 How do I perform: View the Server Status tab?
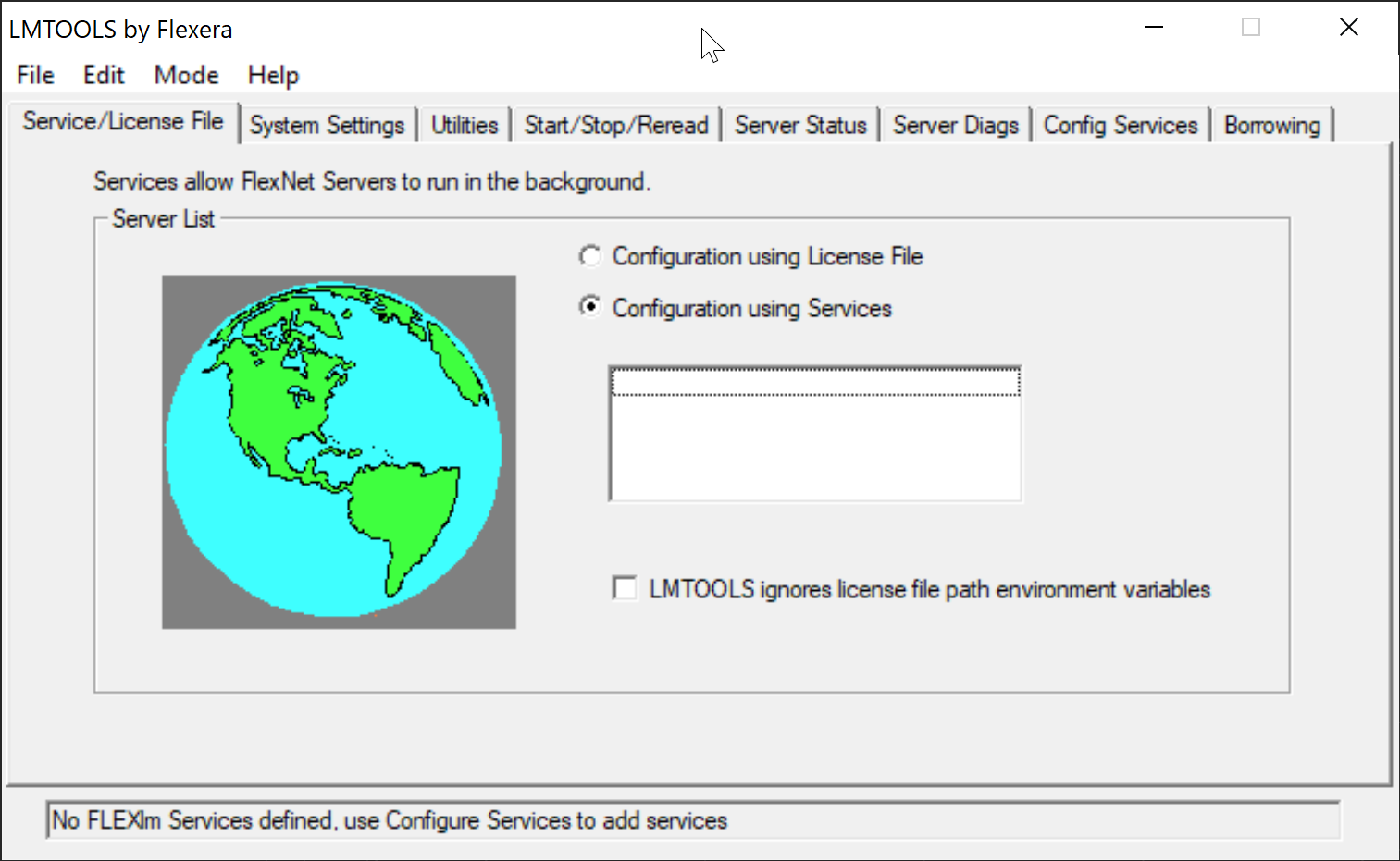point(800,125)
